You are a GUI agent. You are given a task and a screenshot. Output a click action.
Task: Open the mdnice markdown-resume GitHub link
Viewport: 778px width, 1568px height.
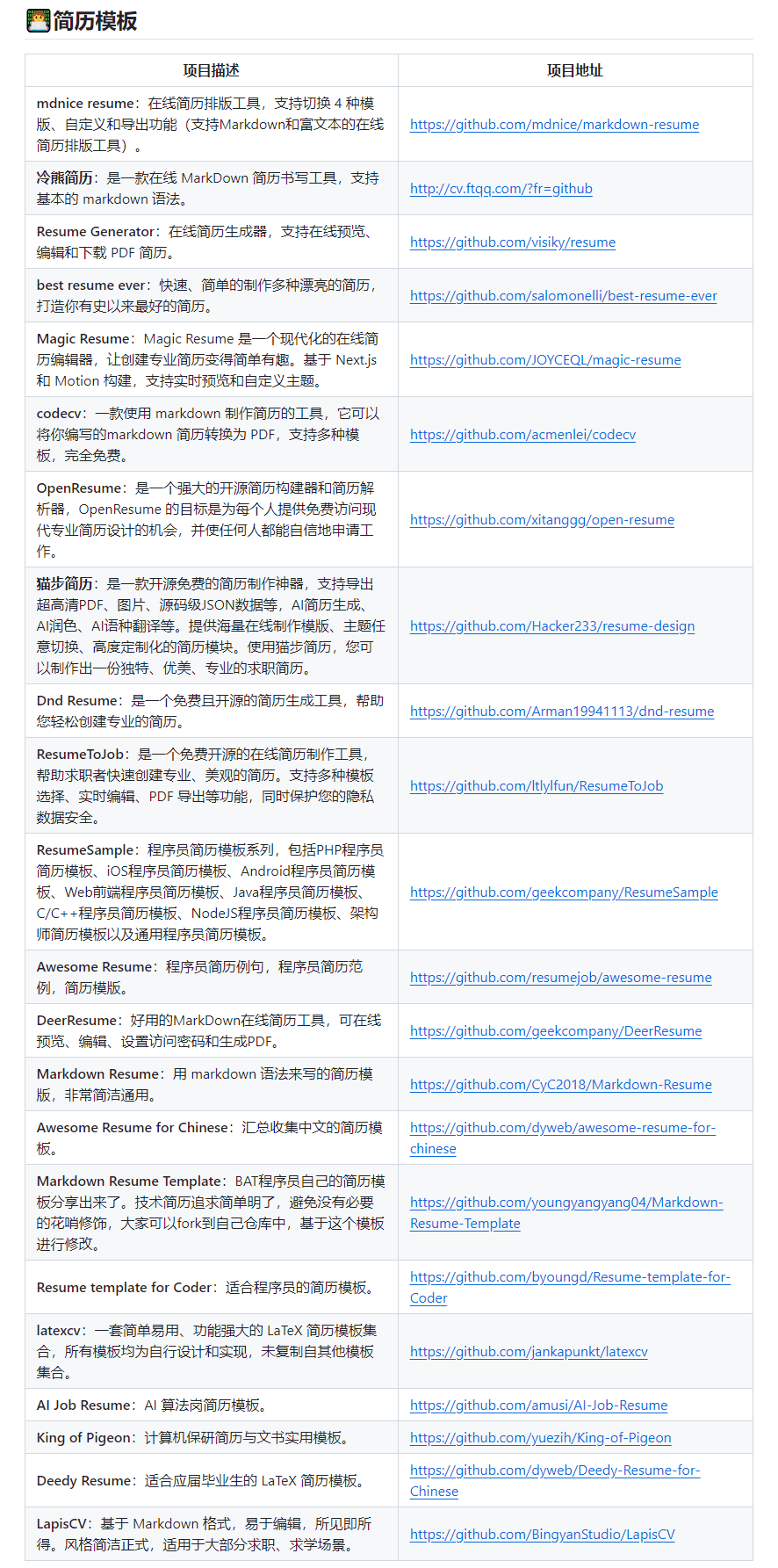pos(554,125)
